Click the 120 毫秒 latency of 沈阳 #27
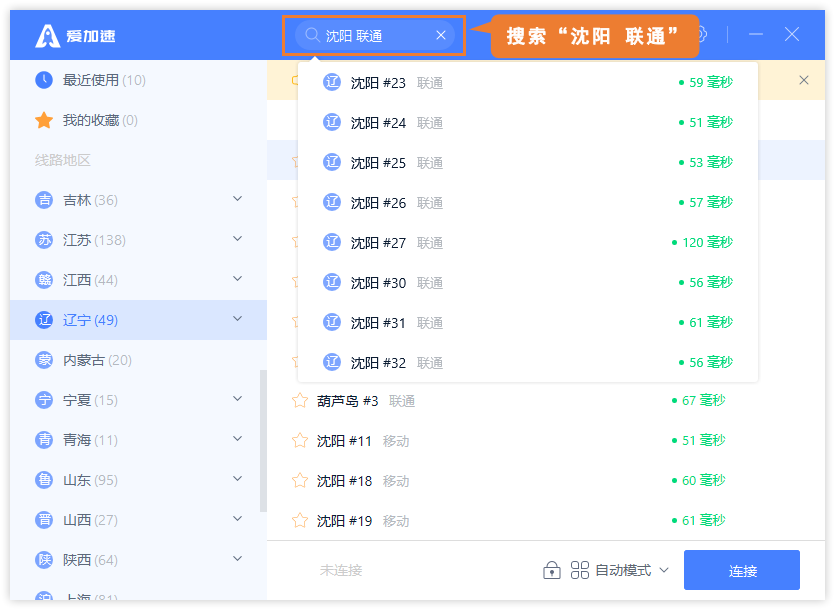Screen dimensions: 835x610 [702, 242]
